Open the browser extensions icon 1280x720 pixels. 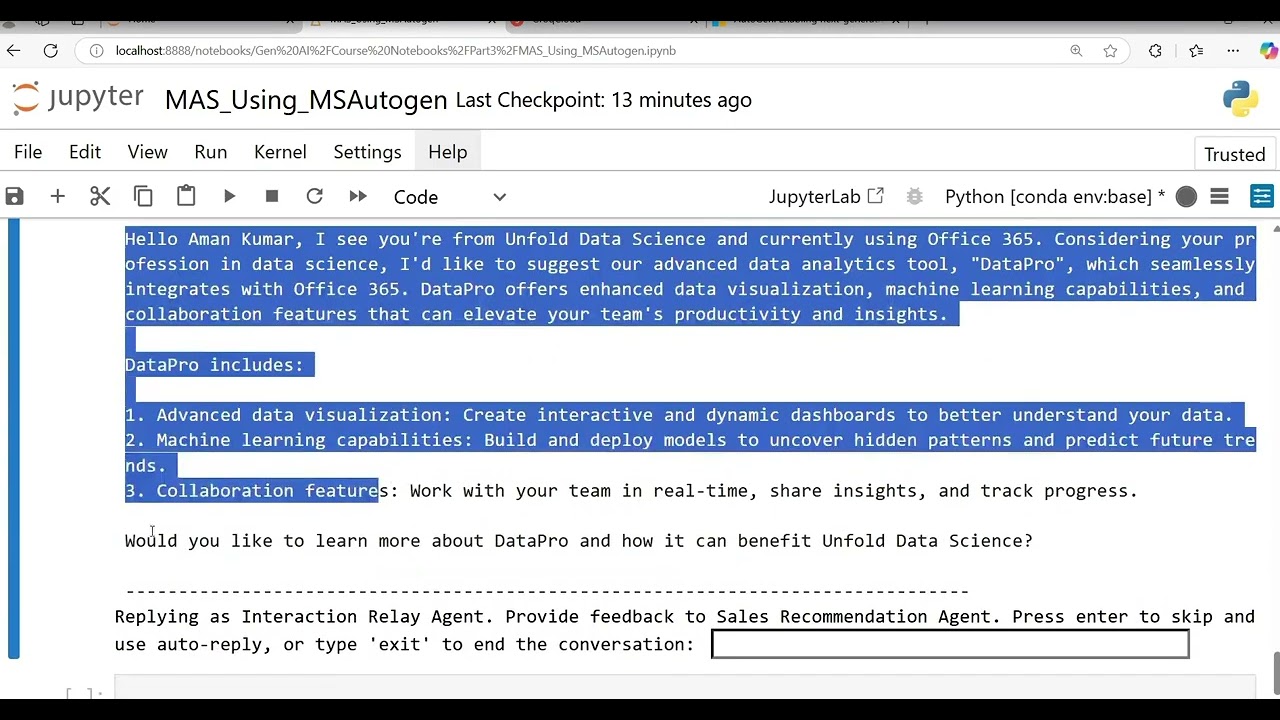point(1155,50)
